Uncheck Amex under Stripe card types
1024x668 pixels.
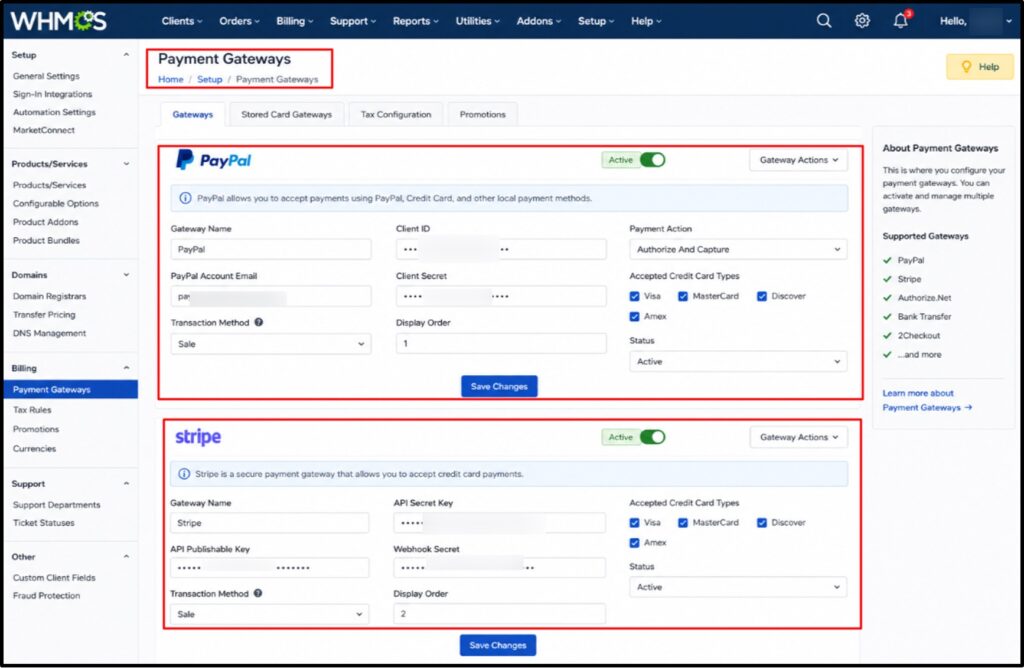coord(634,543)
